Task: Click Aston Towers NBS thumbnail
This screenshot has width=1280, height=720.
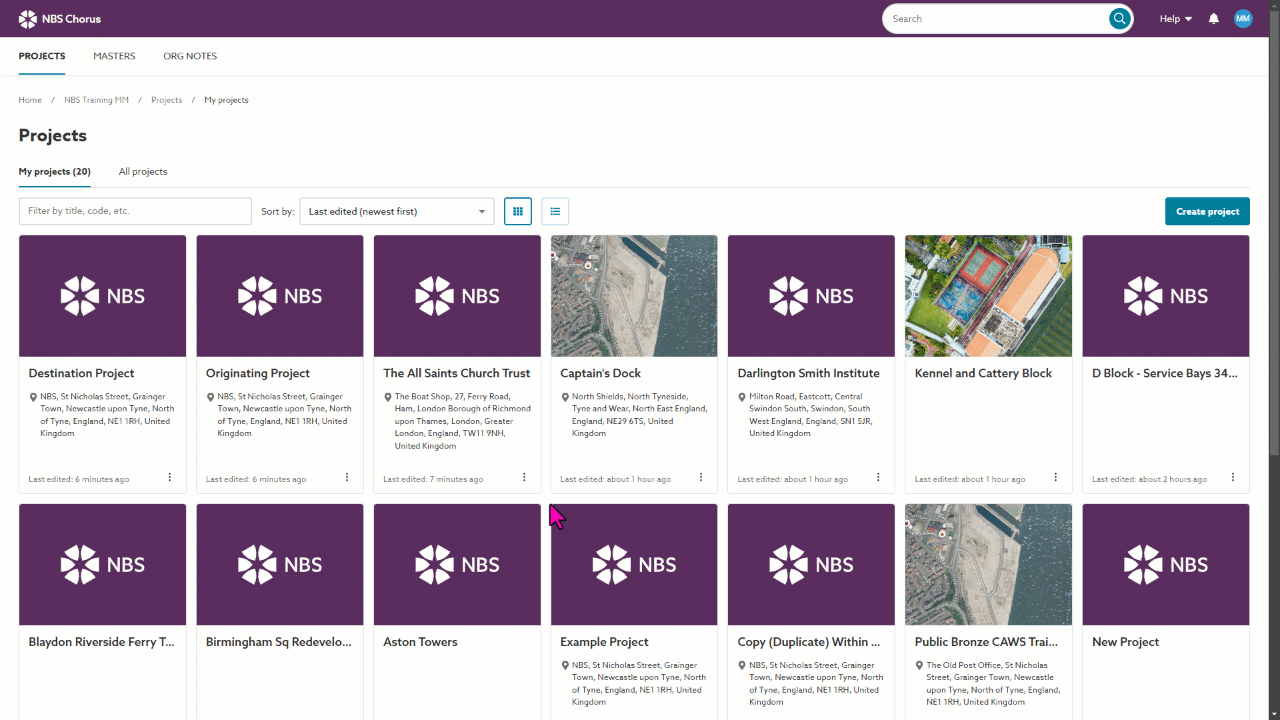Action: (x=457, y=565)
